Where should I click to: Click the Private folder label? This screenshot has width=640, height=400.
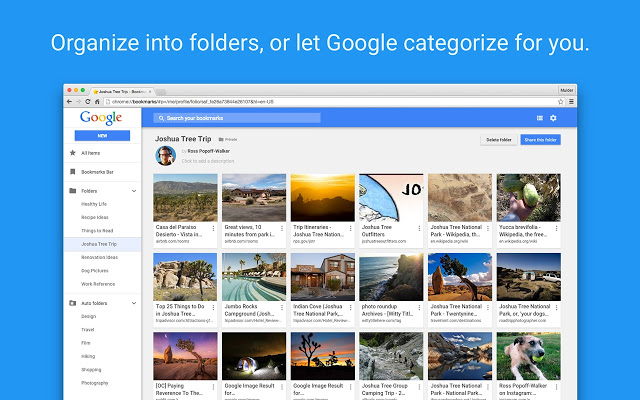click(228, 139)
